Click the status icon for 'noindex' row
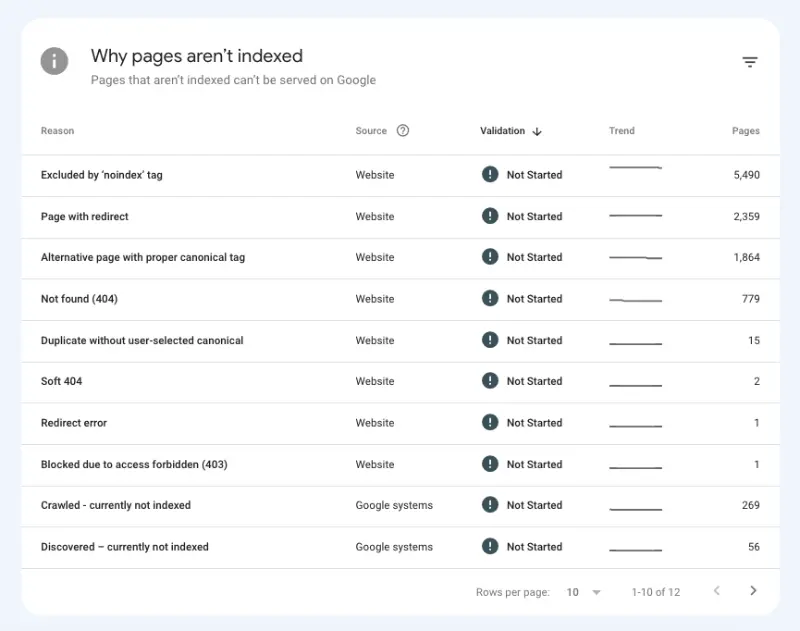 (x=490, y=174)
